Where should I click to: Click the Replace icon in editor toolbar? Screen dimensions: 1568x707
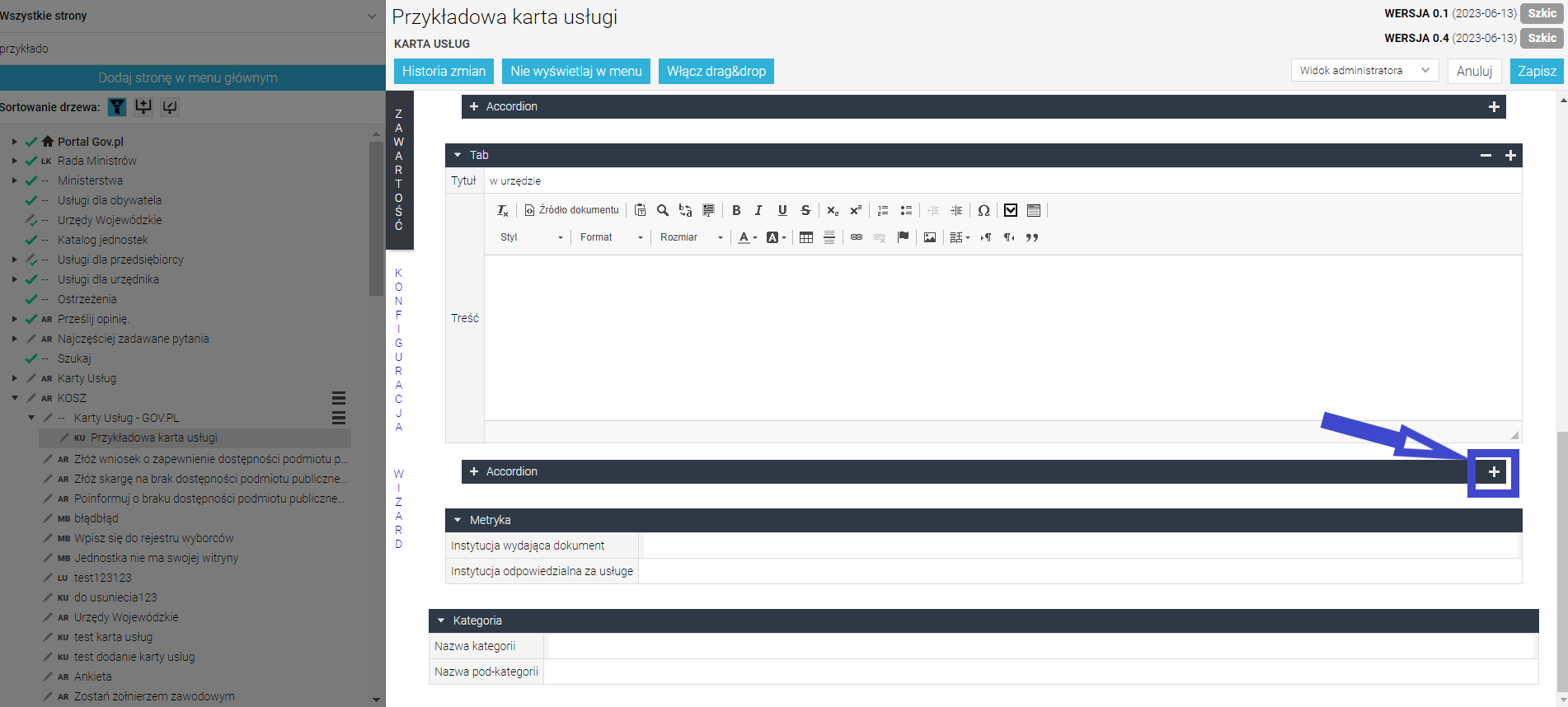(x=685, y=211)
